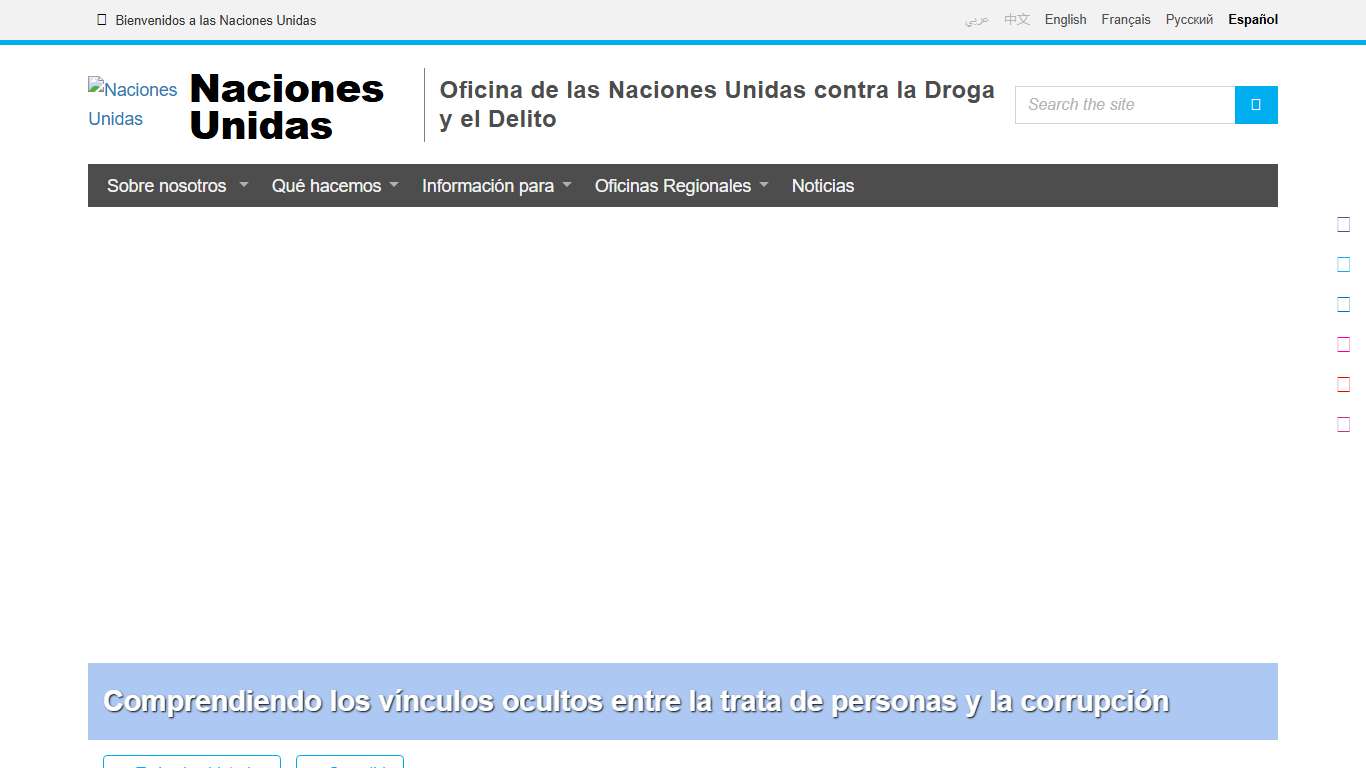Switch the site language to English
Screen dimensions: 1366x768
[1065, 19]
